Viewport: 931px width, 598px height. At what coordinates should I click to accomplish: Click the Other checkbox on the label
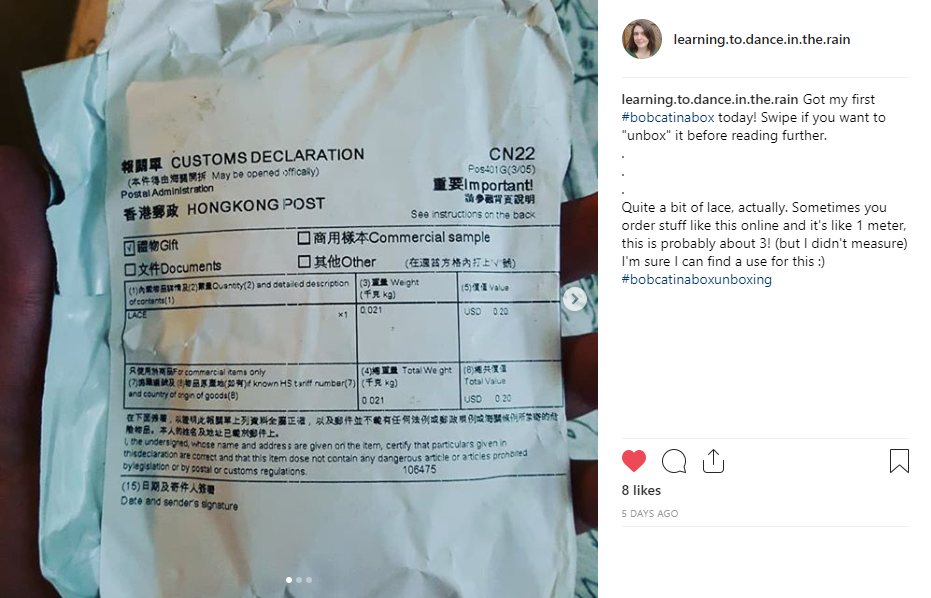pyautogui.click(x=304, y=261)
